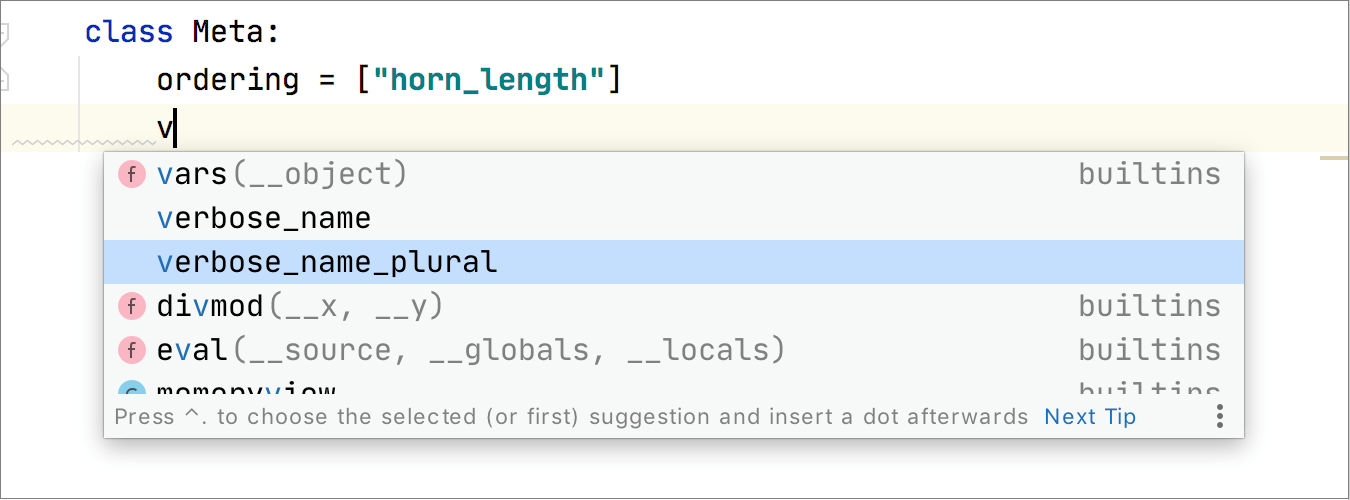
Task: Click the Next Tip link
Action: (1090, 416)
